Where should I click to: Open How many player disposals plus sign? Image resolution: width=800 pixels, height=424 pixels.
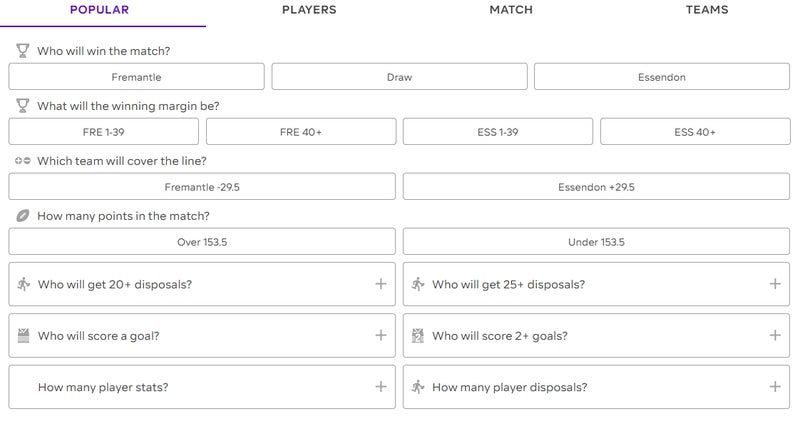pyautogui.click(x=775, y=387)
